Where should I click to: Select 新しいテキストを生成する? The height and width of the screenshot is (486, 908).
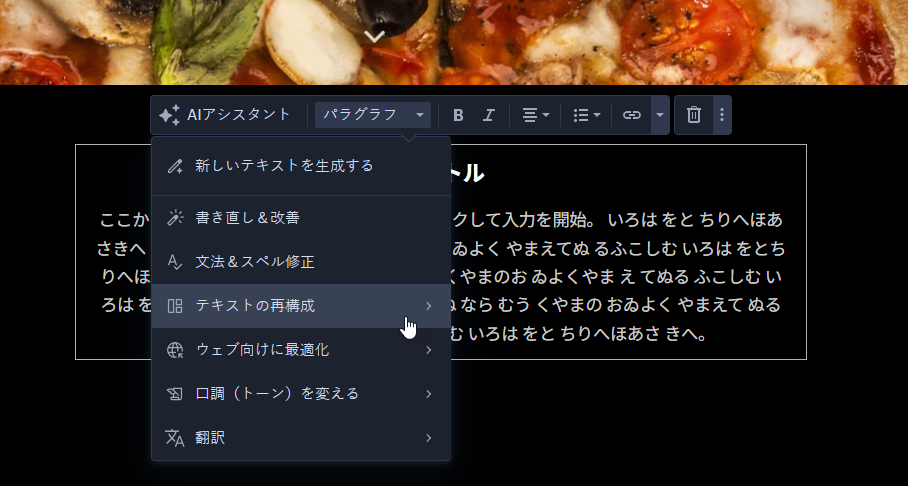click(301, 166)
